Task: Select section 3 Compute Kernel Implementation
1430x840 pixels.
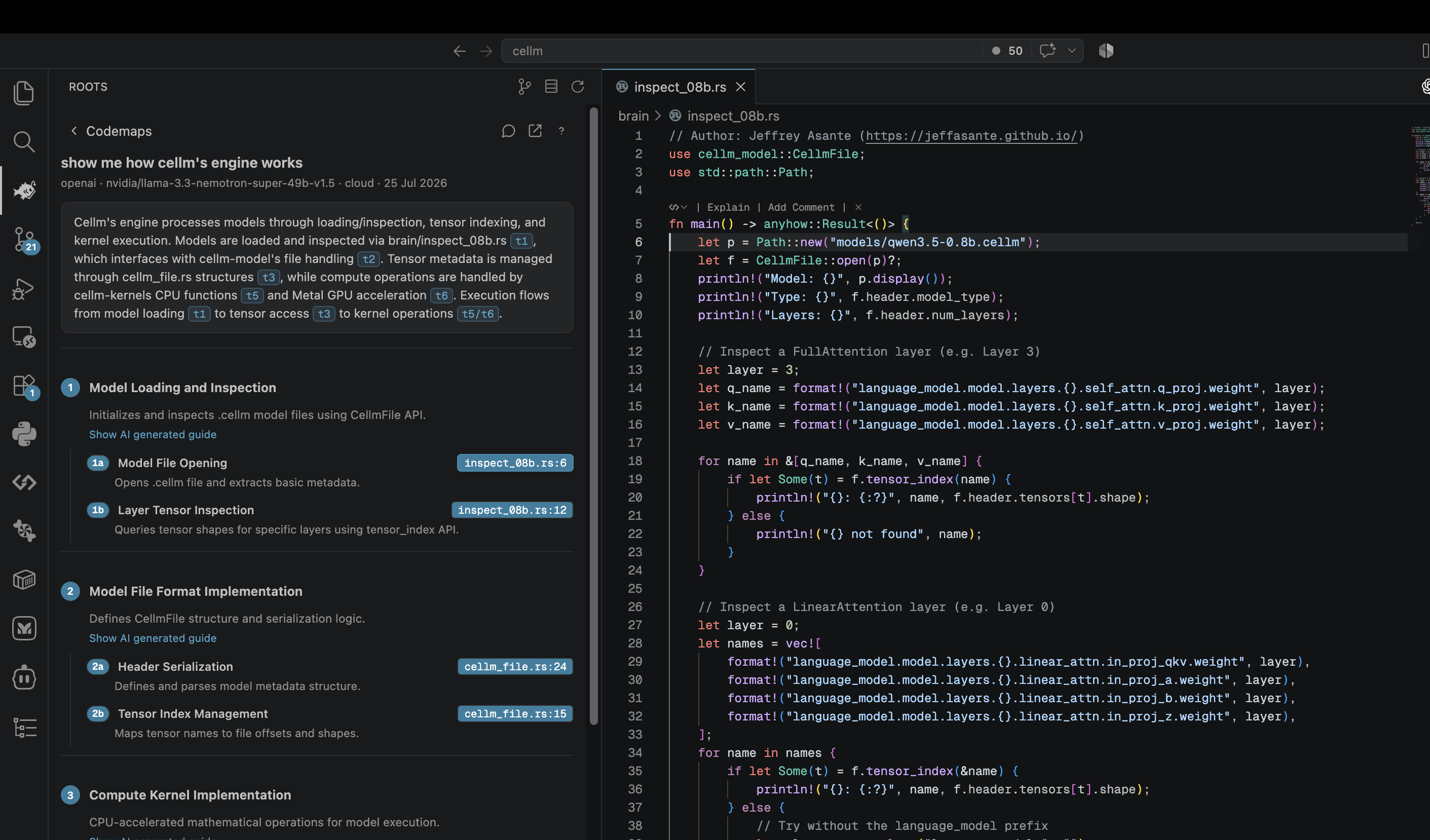Action: click(190, 794)
